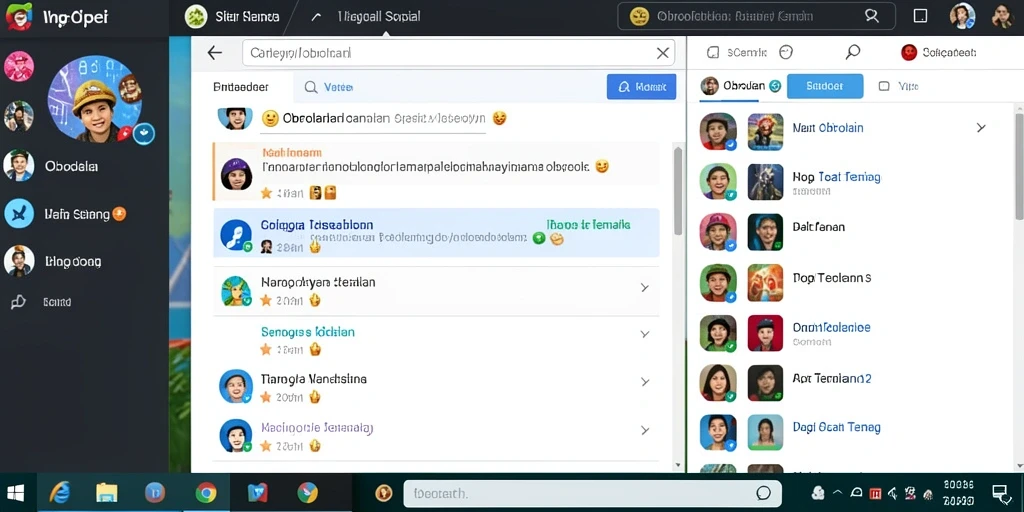Expand the Narogokyan temlan row chevron
This screenshot has width=1024, height=512.
[x=645, y=287]
